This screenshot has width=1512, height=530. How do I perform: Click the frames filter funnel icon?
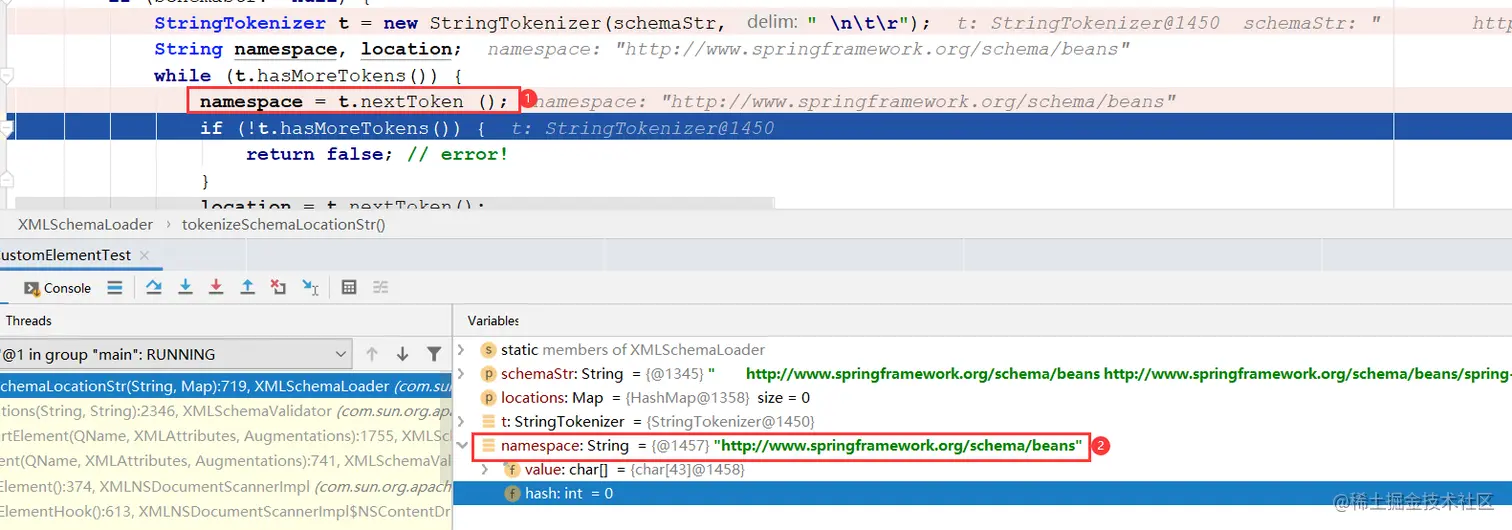[x=434, y=354]
